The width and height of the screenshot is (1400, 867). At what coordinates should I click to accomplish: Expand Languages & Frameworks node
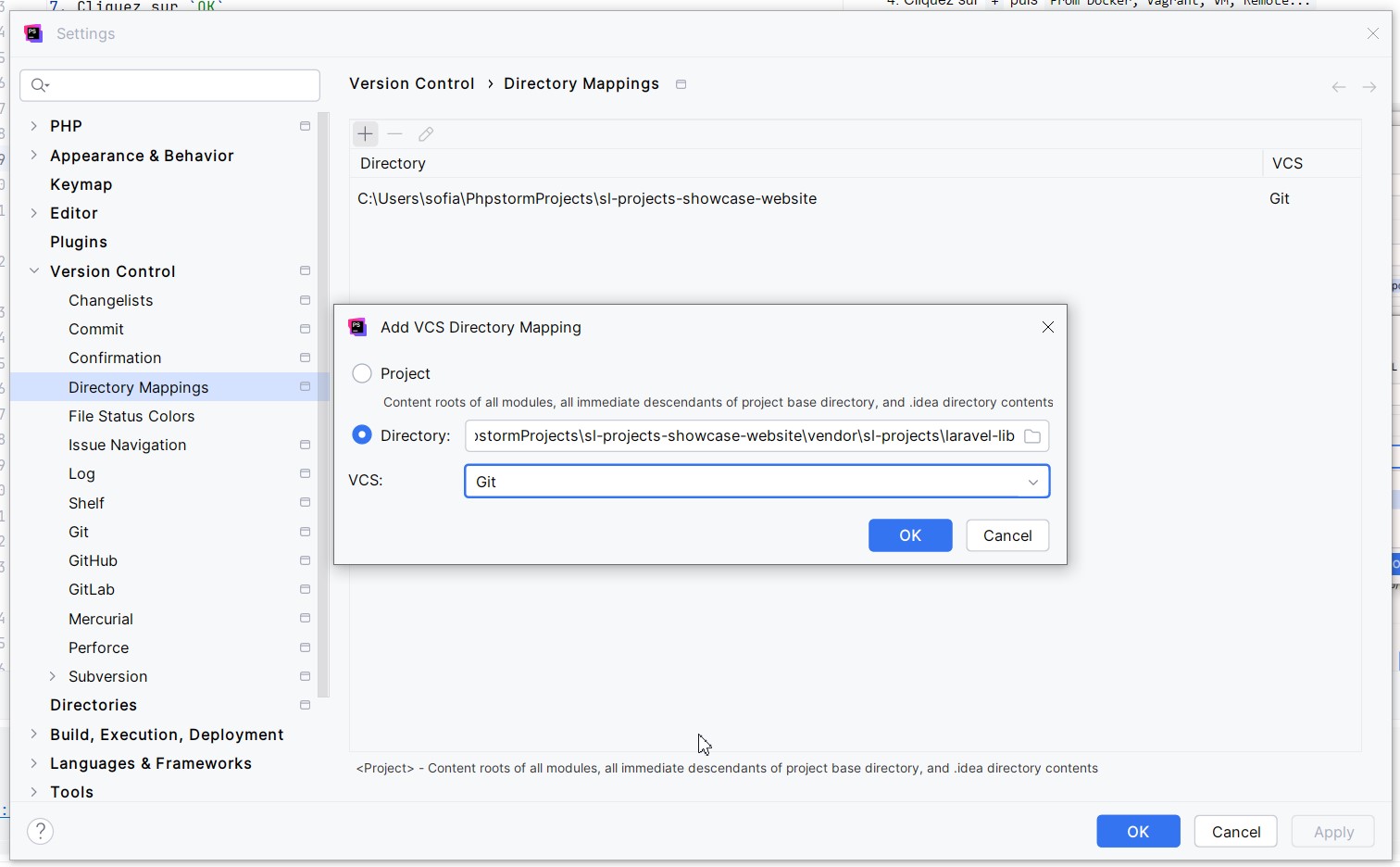pos(34,763)
